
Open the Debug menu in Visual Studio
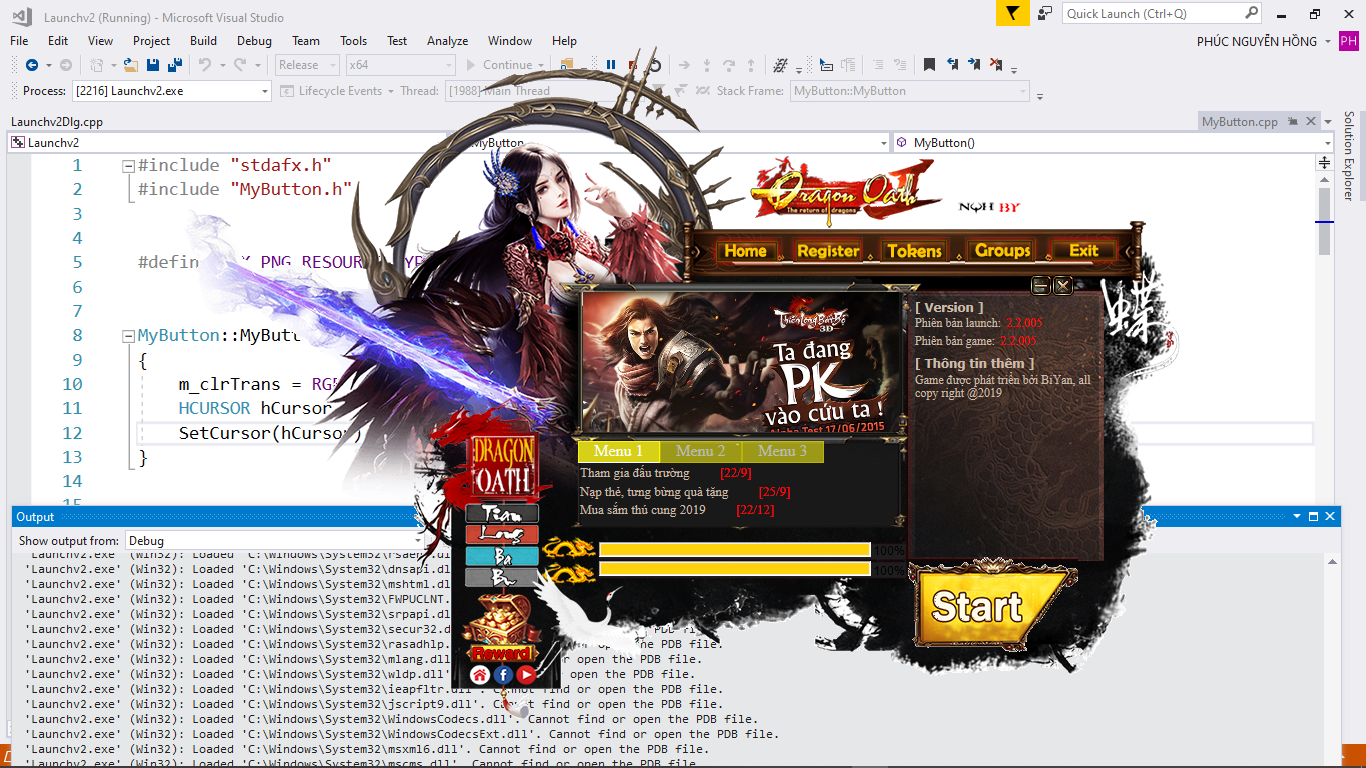pyautogui.click(x=254, y=41)
